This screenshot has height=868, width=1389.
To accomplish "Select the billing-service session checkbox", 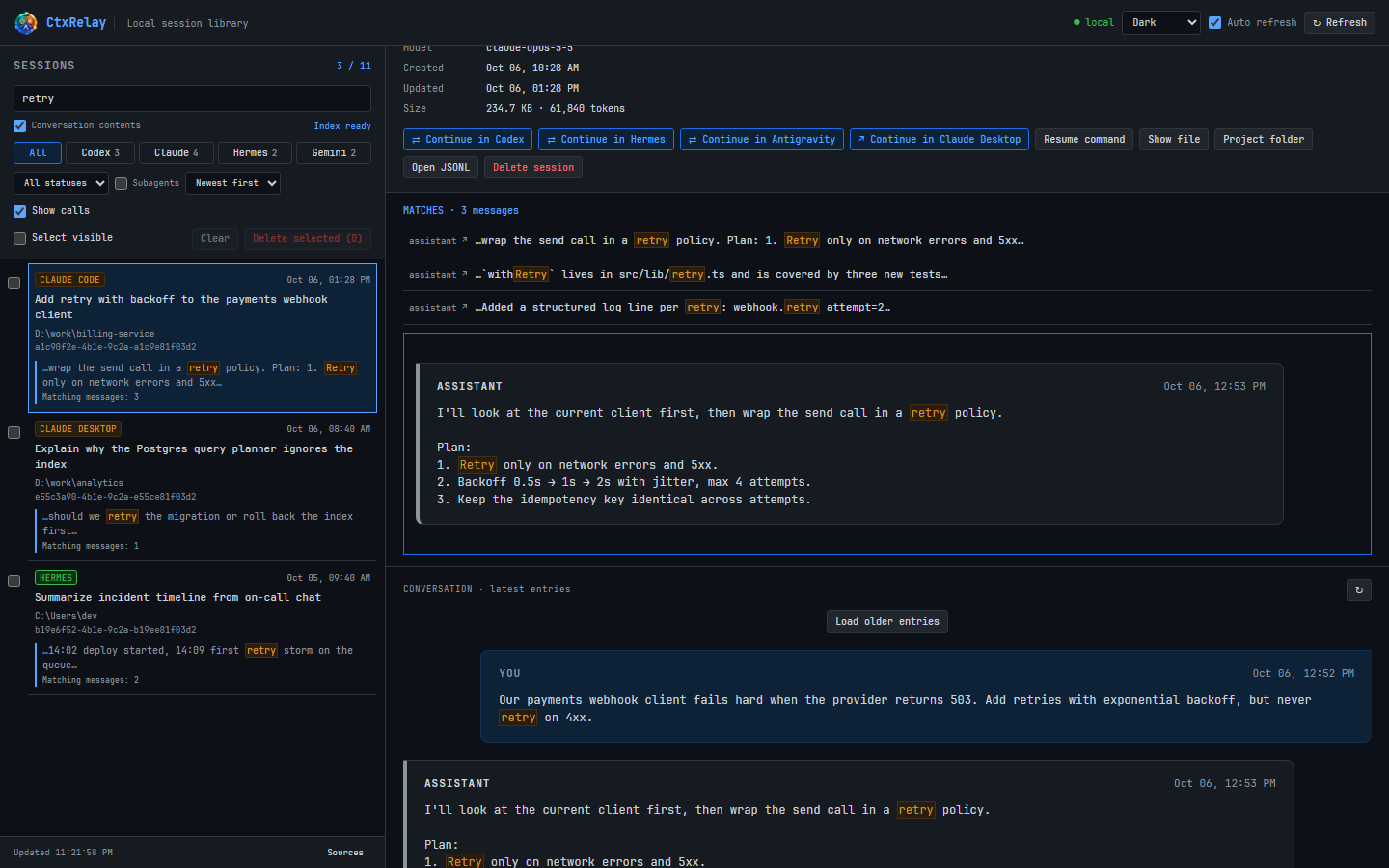I will (14, 283).
